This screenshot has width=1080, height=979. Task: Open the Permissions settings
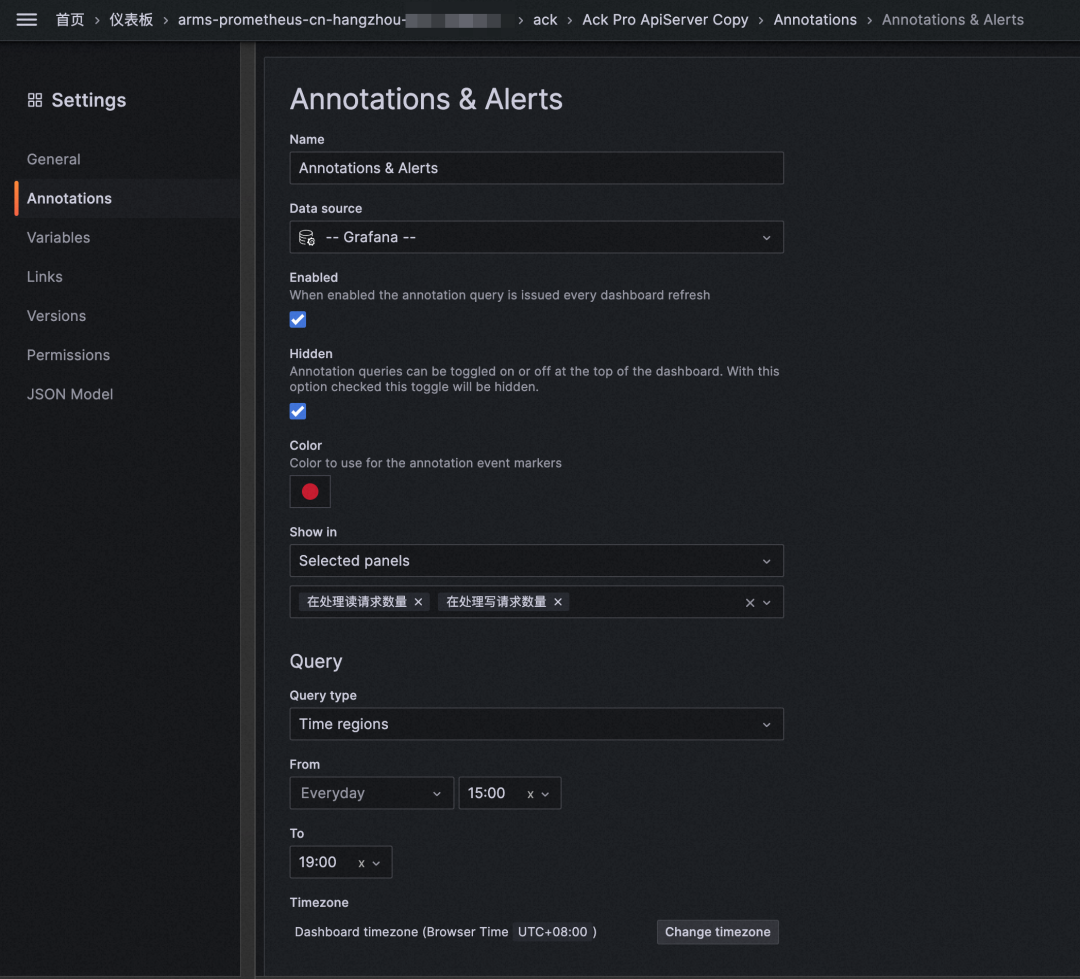tap(68, 354)
